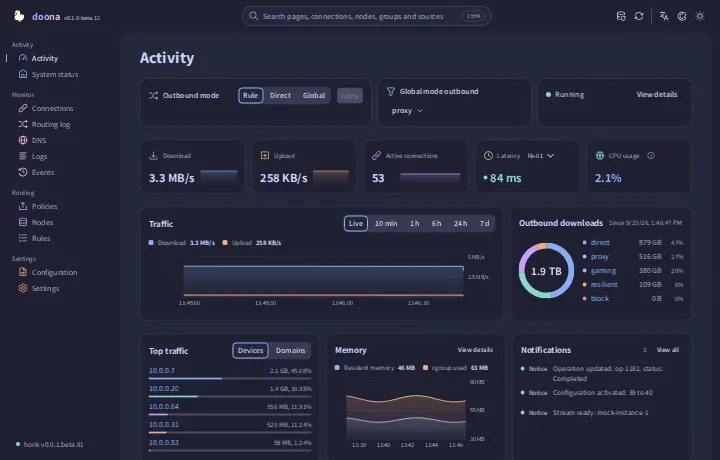Open the palette icon in top bar

point(682,16)
